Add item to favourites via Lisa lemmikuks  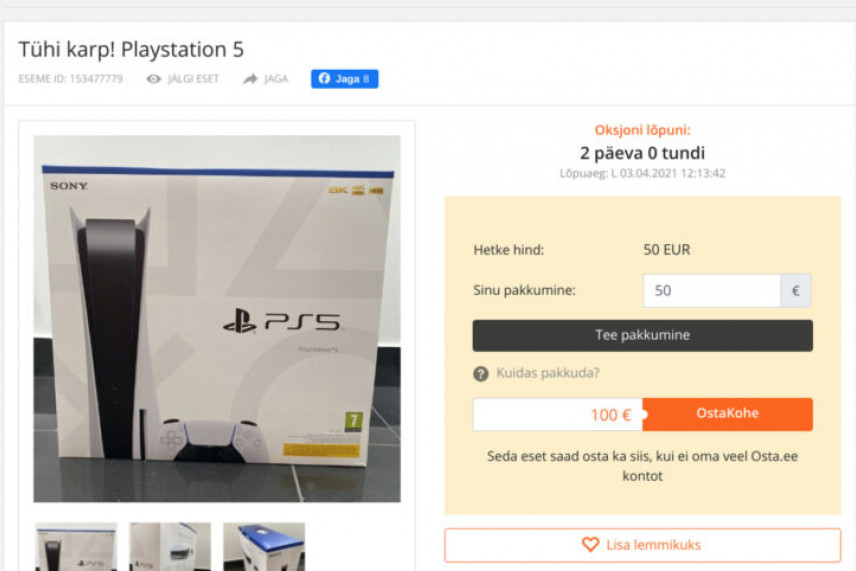[x=643, y=545]
